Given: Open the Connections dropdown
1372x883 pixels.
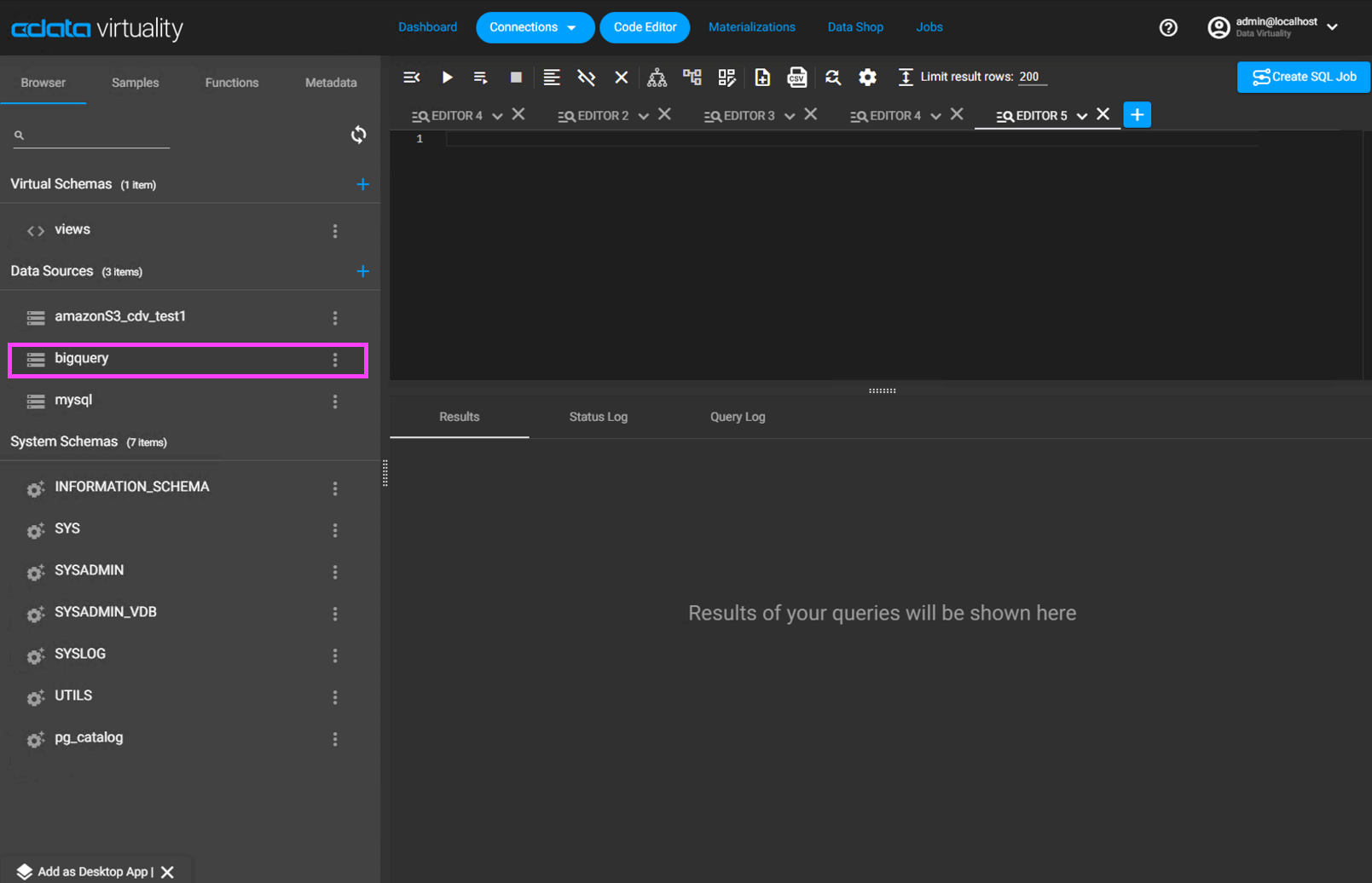Looking at the screenshot, I should coord(534,27).
